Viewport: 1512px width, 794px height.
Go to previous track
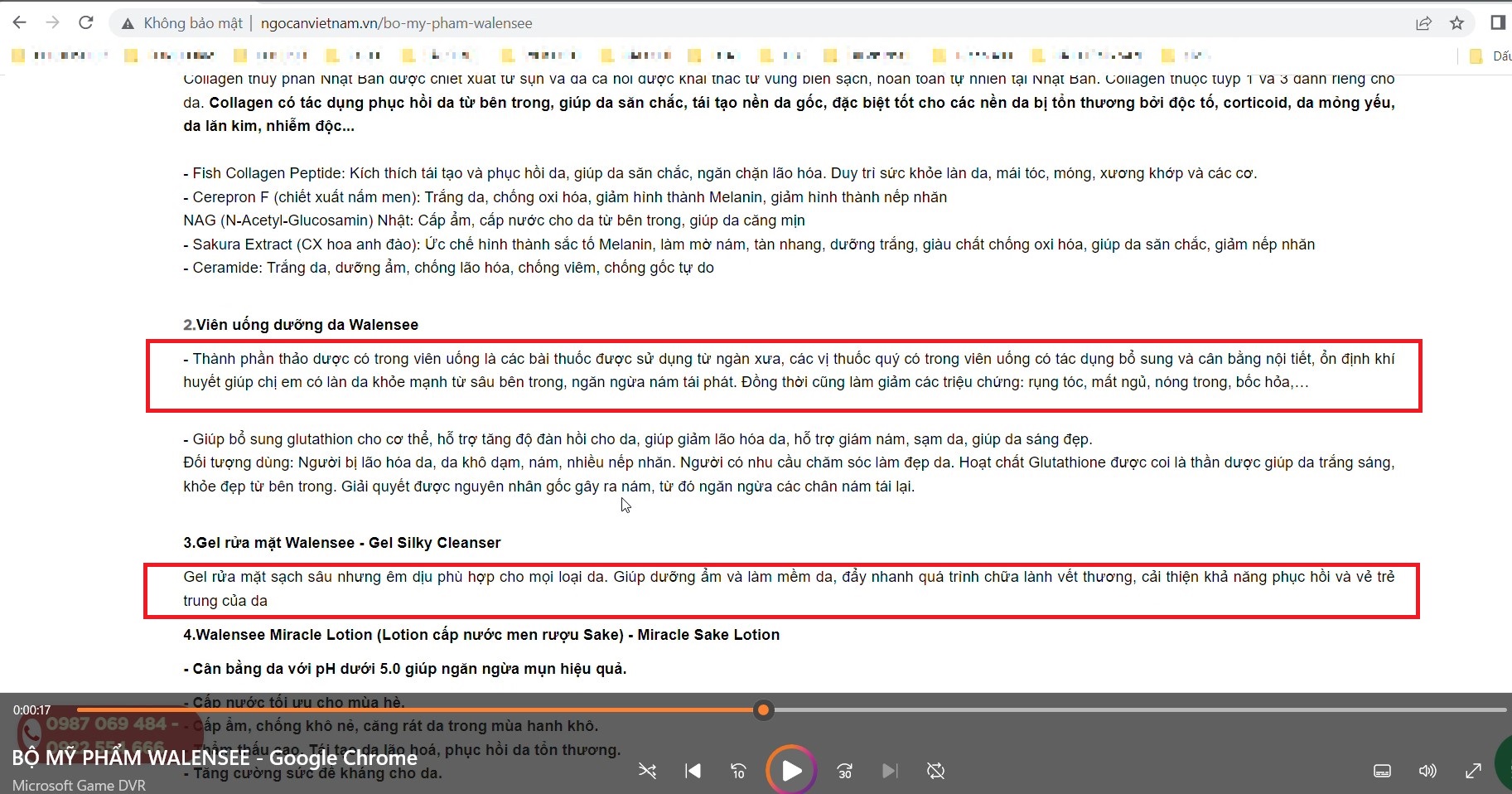(693, 771)
